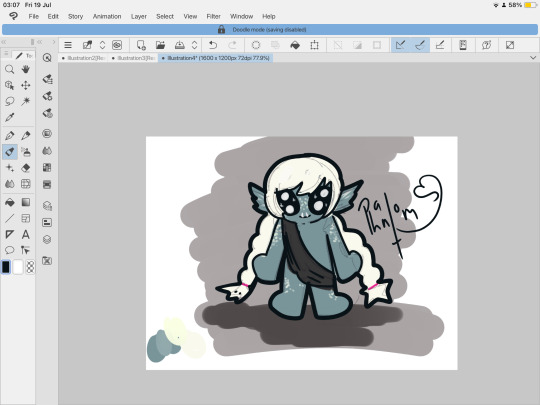This screenshot has height=405, width=540.
Task: Choose the Text tool
Action: (x=25, y=235)
